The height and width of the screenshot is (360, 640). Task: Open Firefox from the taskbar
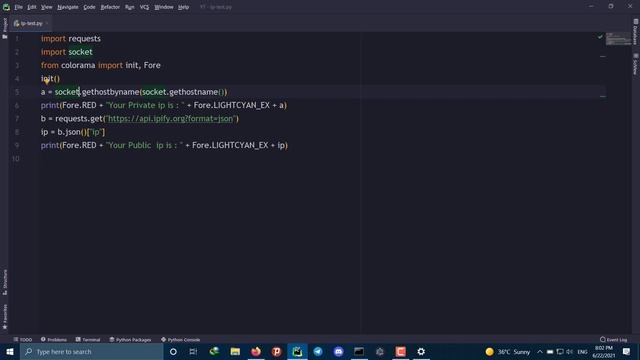256,351
